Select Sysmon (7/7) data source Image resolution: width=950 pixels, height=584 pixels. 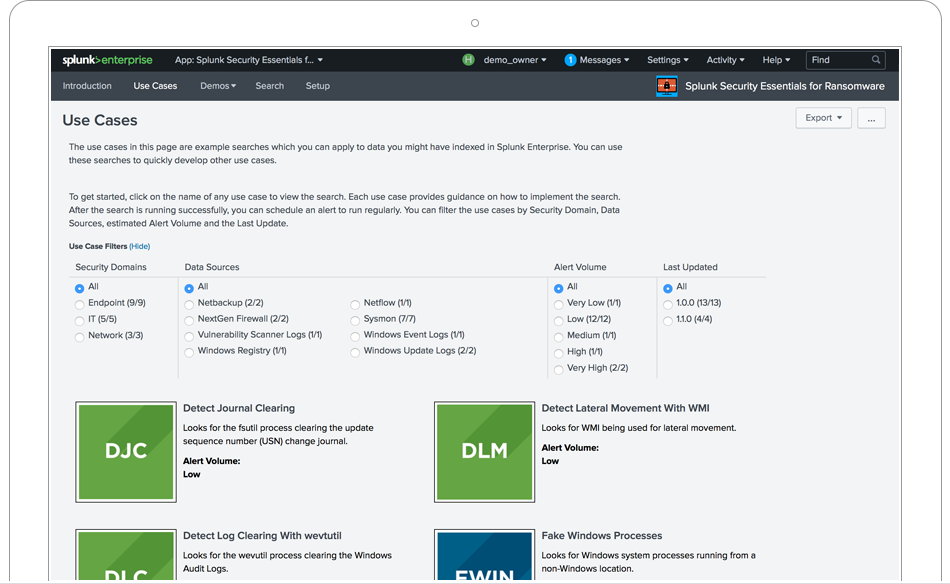click(x=355, y=320)
